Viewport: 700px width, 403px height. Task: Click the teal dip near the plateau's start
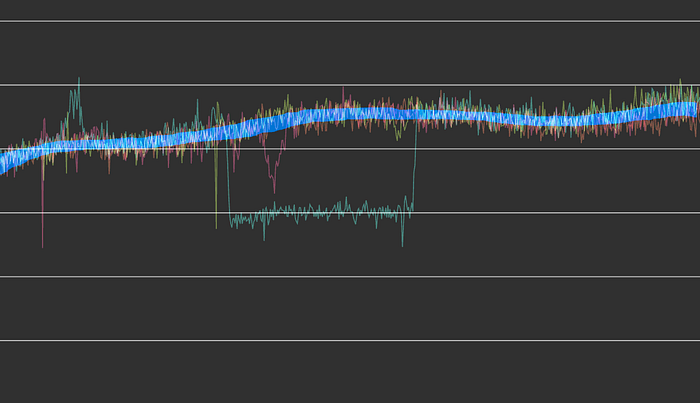pyautogui.click(x=264, y=238)
